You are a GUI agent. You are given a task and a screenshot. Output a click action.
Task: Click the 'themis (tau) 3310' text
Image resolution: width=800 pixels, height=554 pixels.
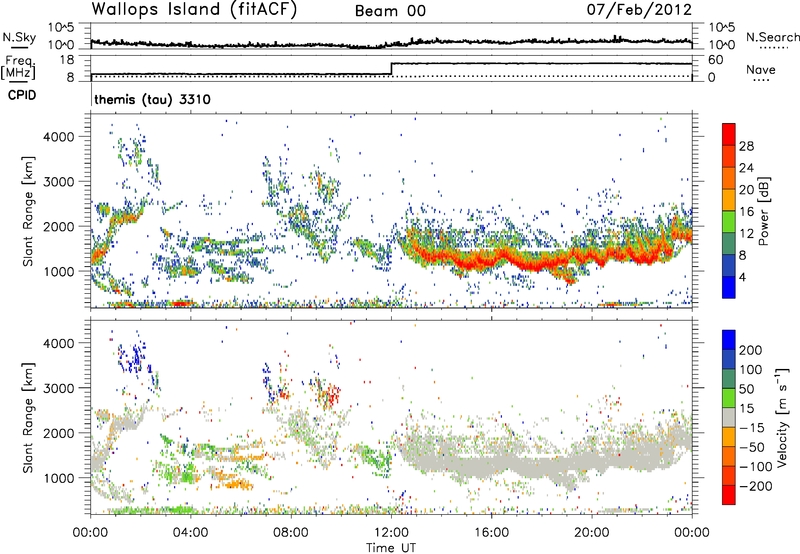click(x=152, y=99)
